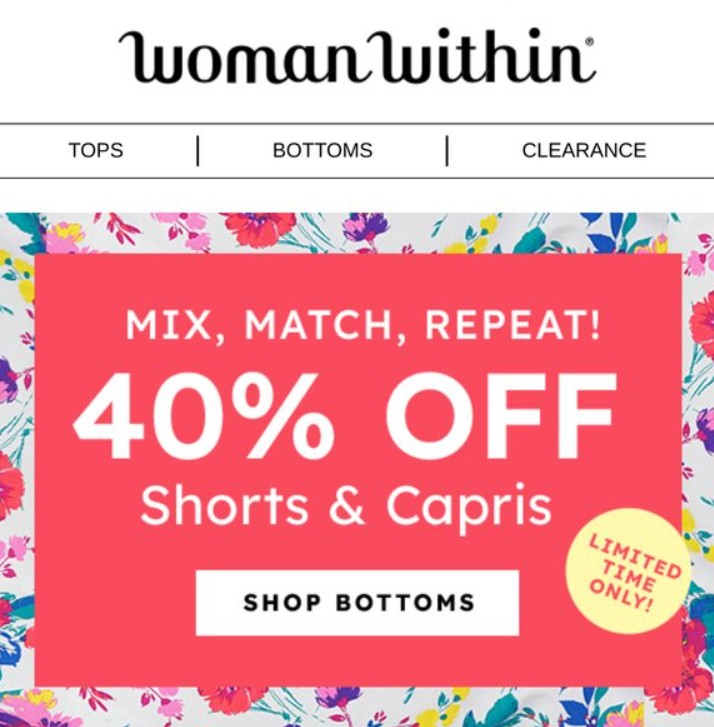Click the floral strip below the banner

357,707
